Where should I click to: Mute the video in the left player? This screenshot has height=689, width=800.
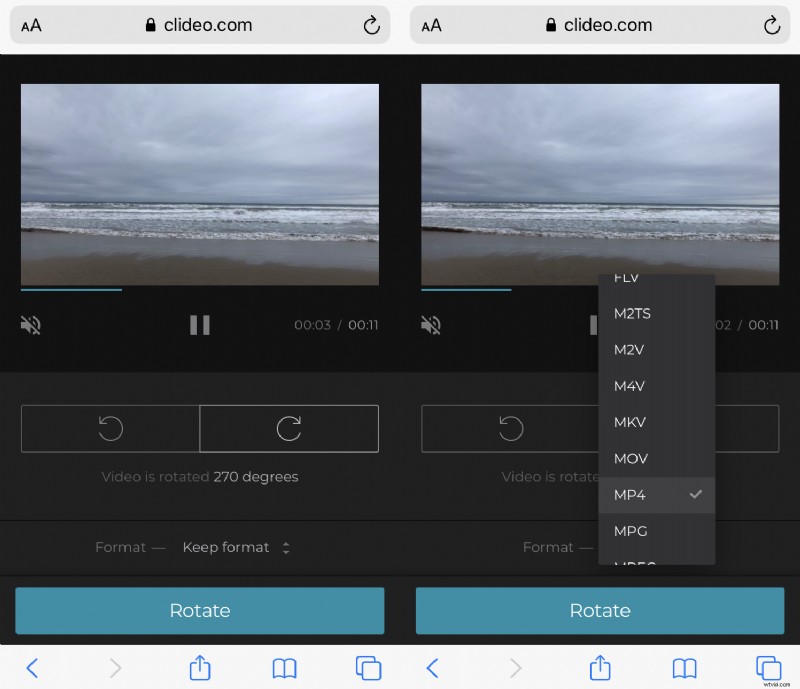pyautogui.click(x=30, y=325)
